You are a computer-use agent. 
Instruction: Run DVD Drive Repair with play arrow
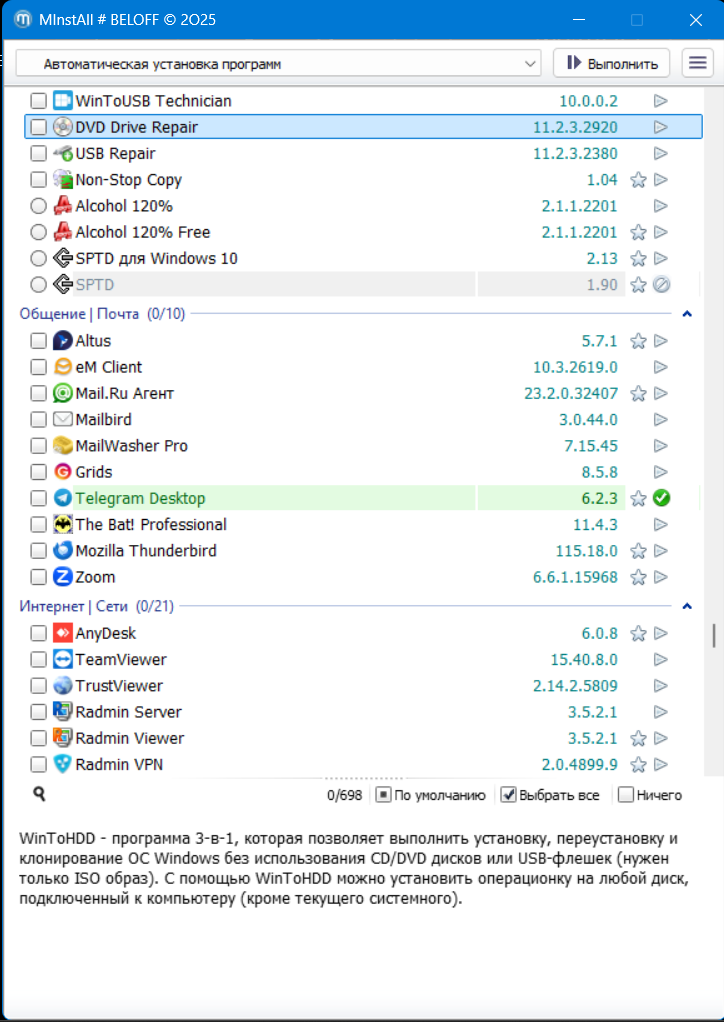[661, 127]
